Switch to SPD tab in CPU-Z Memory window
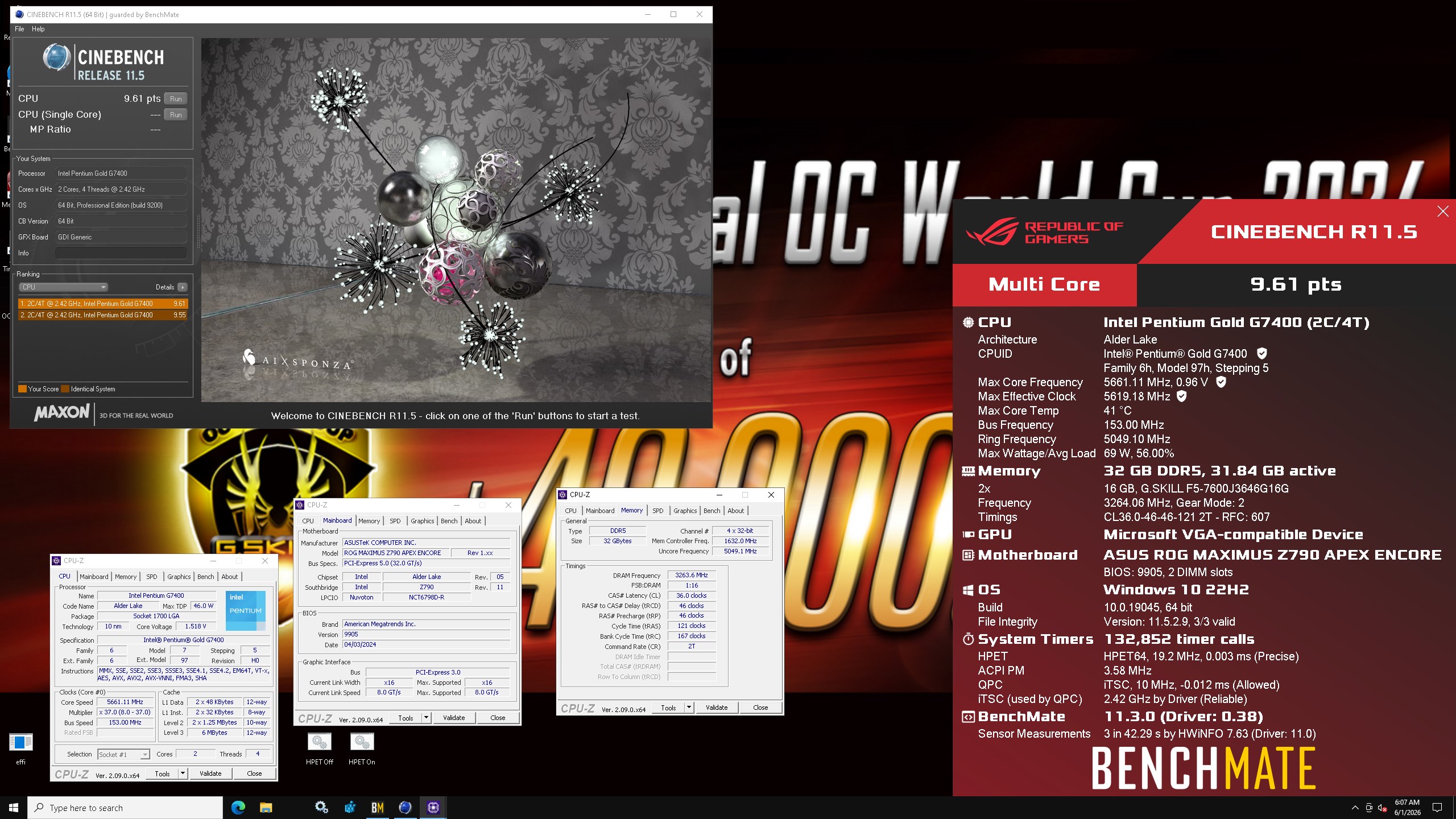The image size is (1456, 819). pos(657,511)
